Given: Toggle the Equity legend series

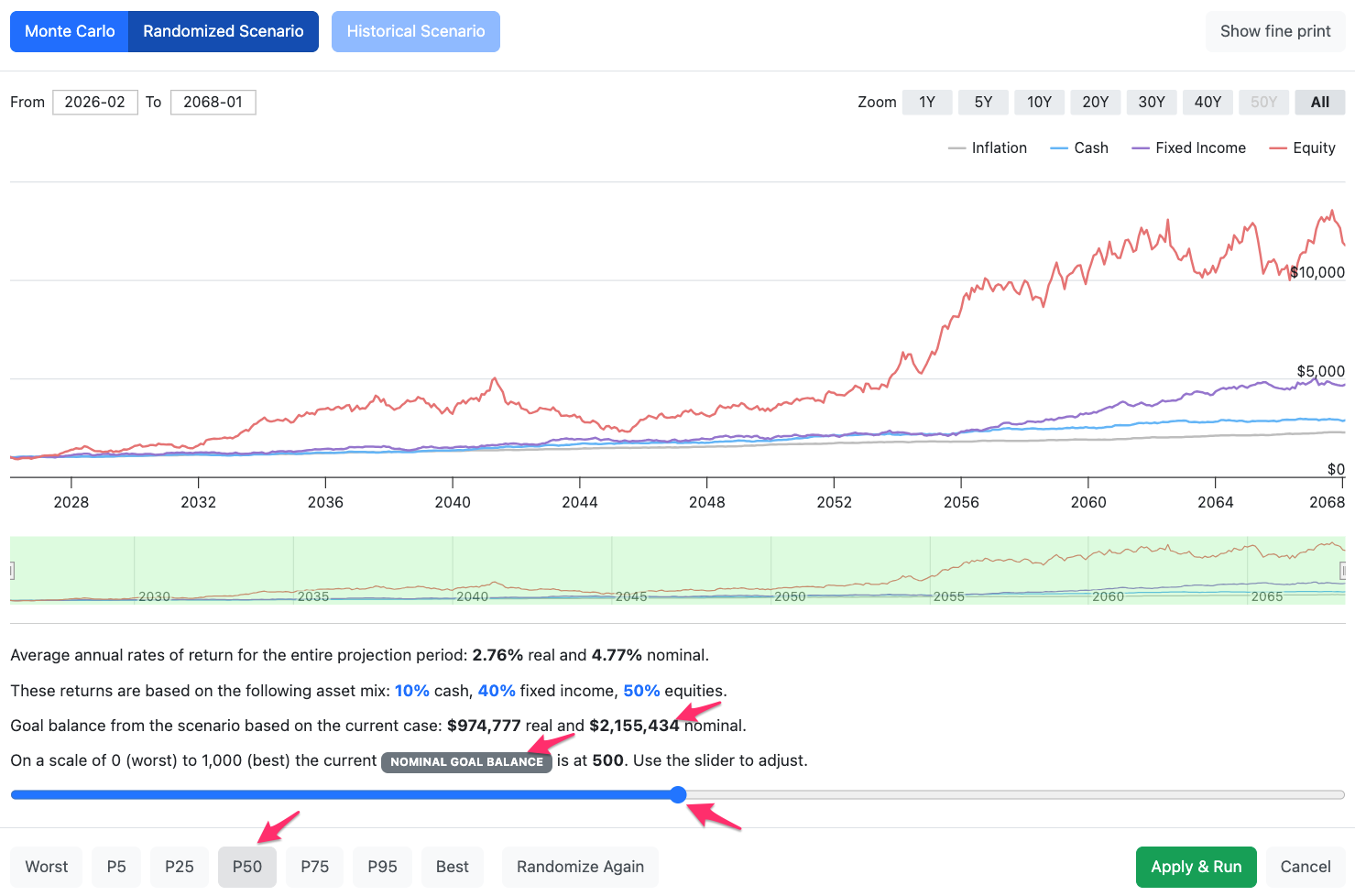Looking at the screenshot, I should coord(1302,148).
